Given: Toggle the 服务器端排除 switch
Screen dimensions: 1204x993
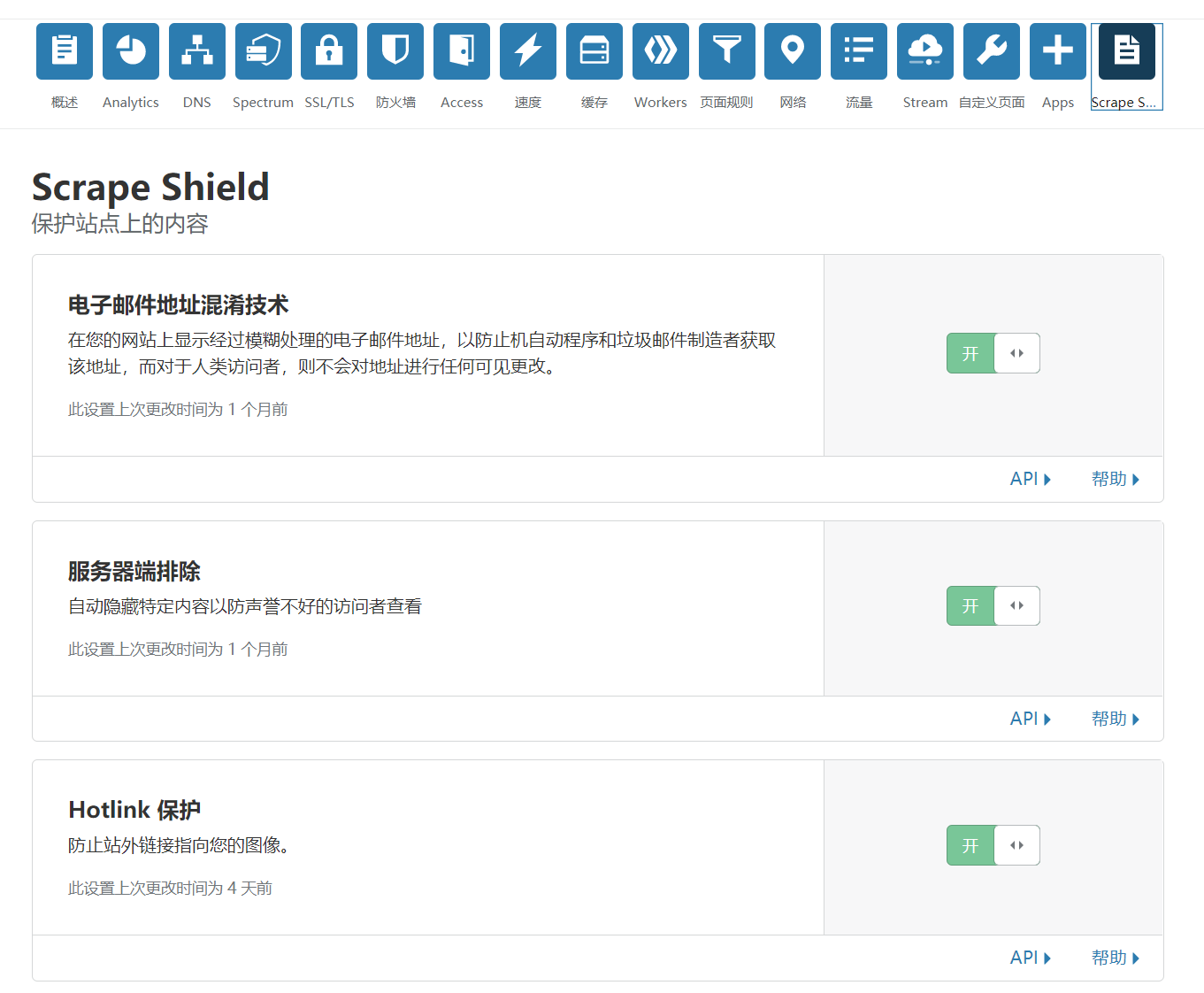Looking at the screenshot, I should pos(993,606).
